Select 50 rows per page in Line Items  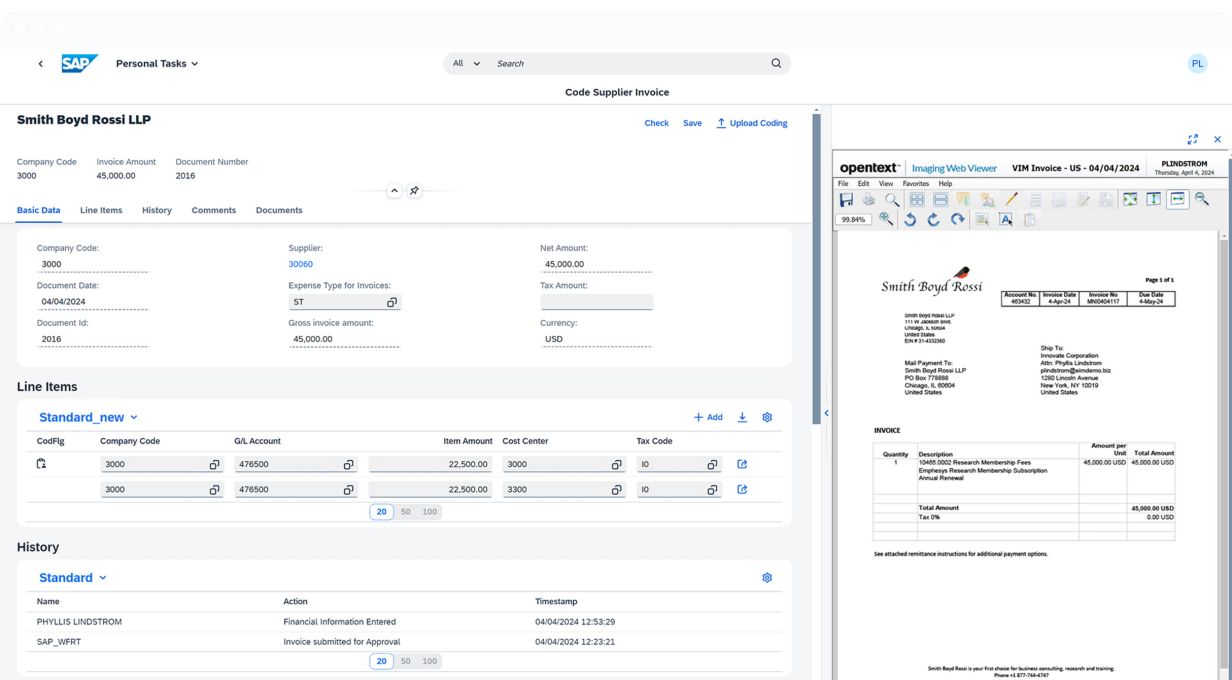click(x=405, y=512)
